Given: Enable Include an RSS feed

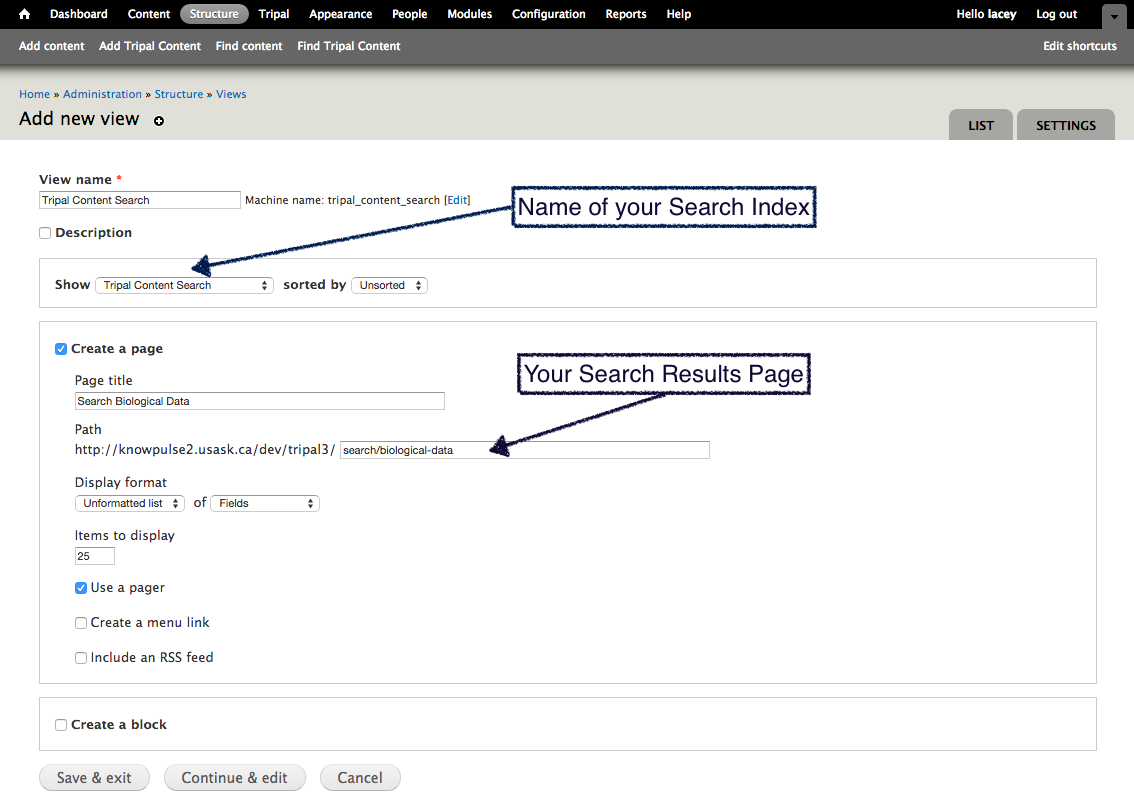Looking at the screenshot, I should click(x=81, y=658).
